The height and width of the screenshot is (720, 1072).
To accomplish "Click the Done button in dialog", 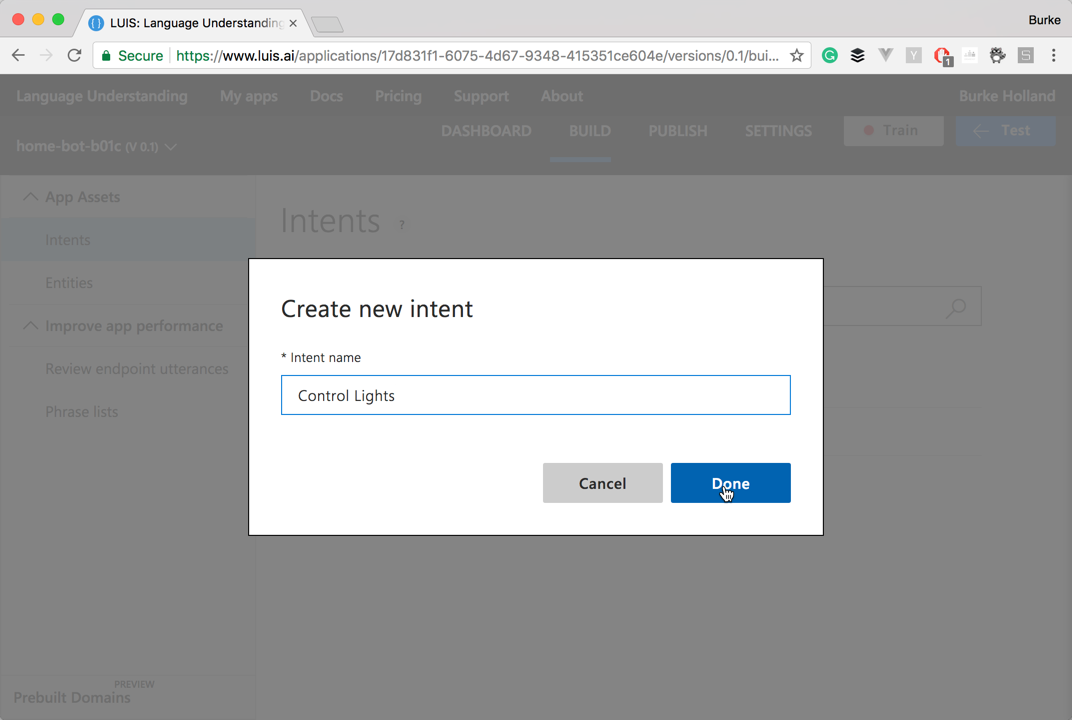I will (x=730, y=483).
